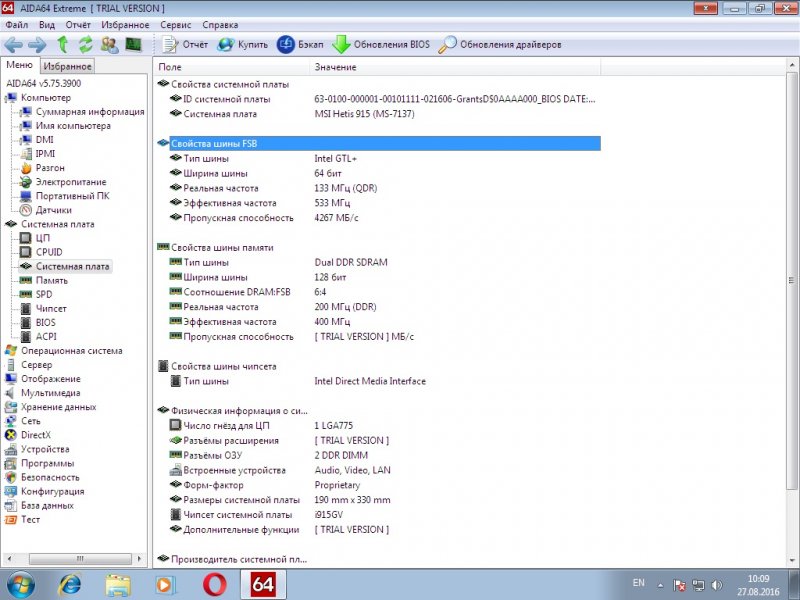Expand the Хранение данных tree node
Viewport: 800px width, 600px height.
pos(58,407)
